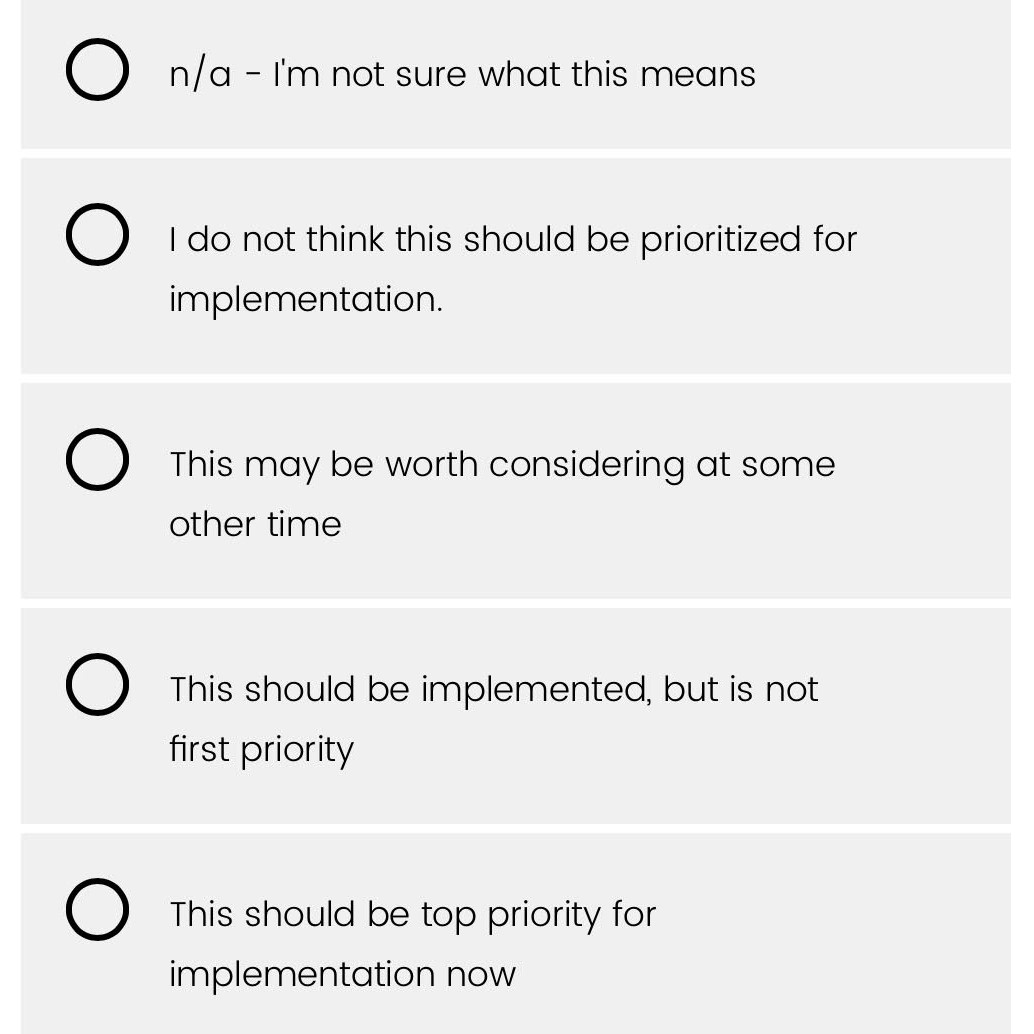Choose the 'should not be prioritized' radio circle
1034x1034 pixels.
point(97,235)
